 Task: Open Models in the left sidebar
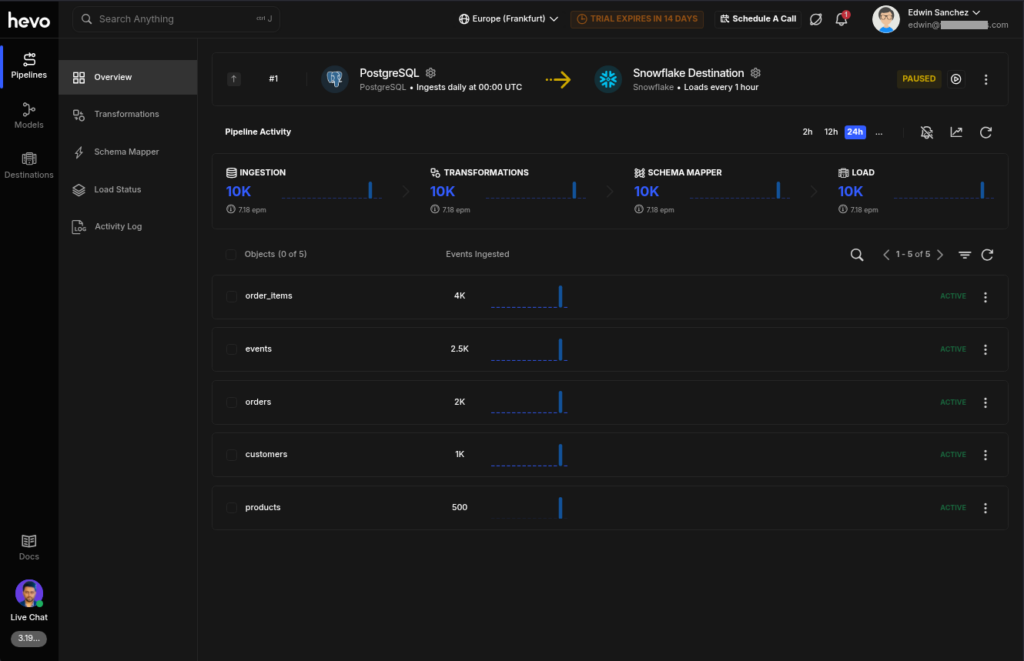point(29,116)
